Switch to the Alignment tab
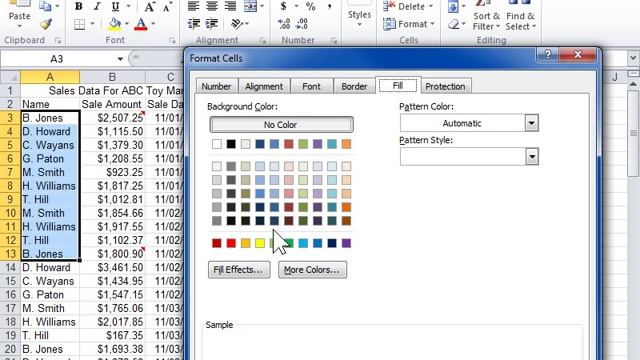This screenshot has height=360, width=640. click(264, 86)
